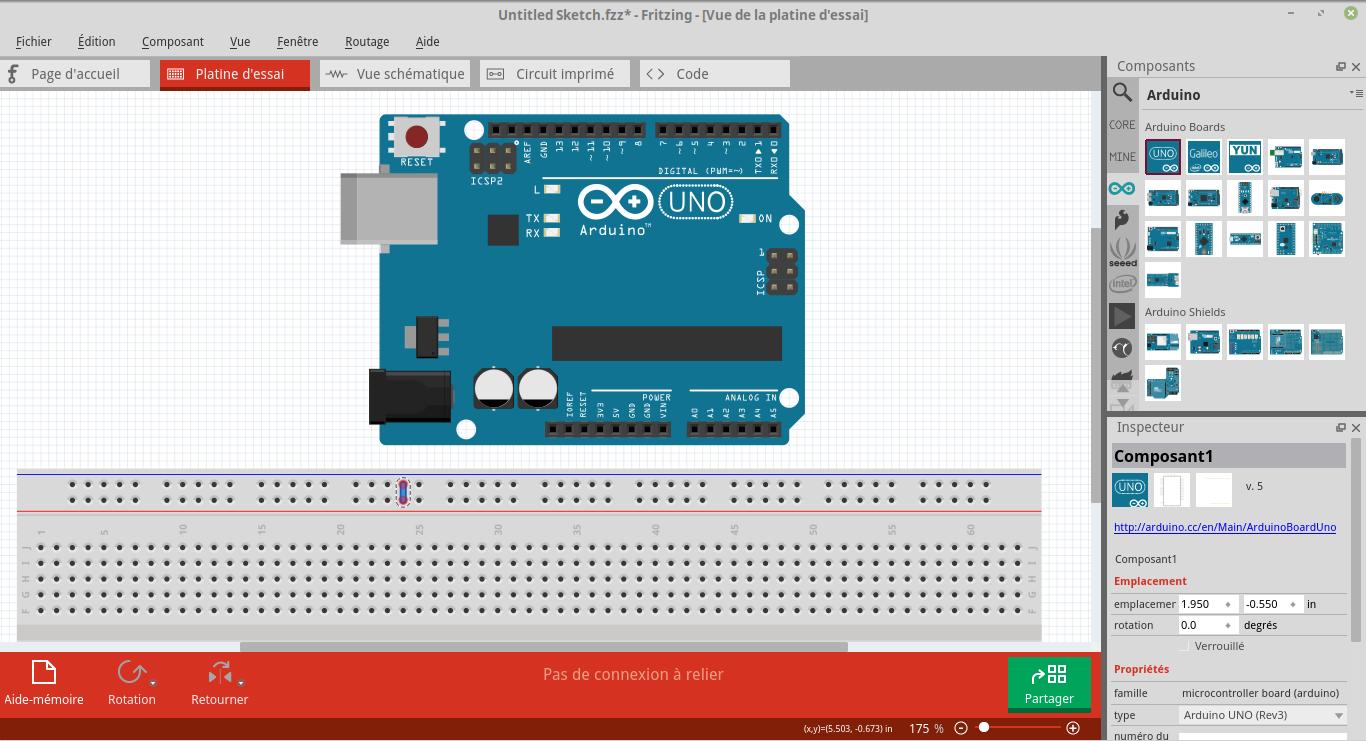Toggle the Verrouillé checkbox
The image size is (1366, 741).
pos(1184,646)
